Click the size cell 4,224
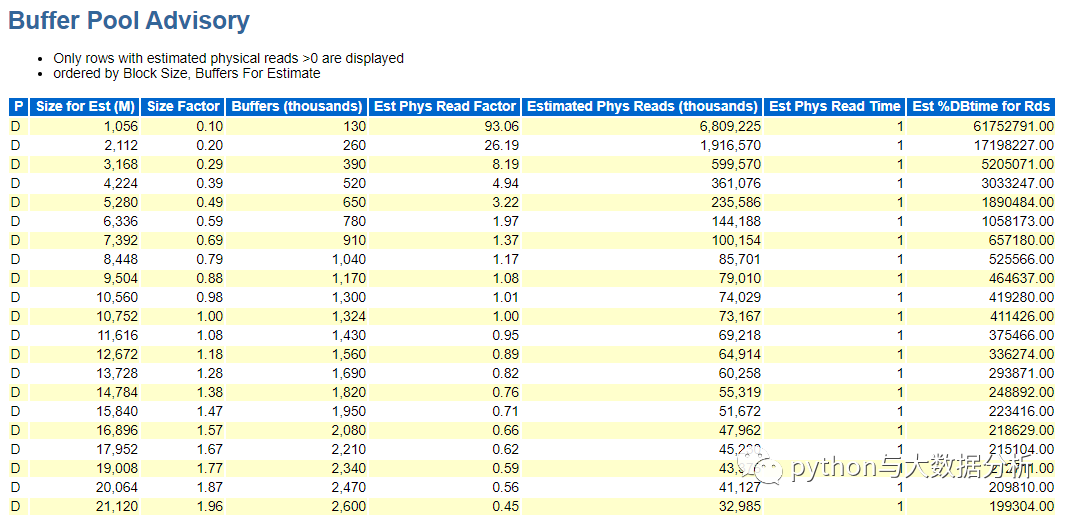Image resolution: width=1068 pixels, height=516 pixels. pyautogui.click(x=121, y=183)
